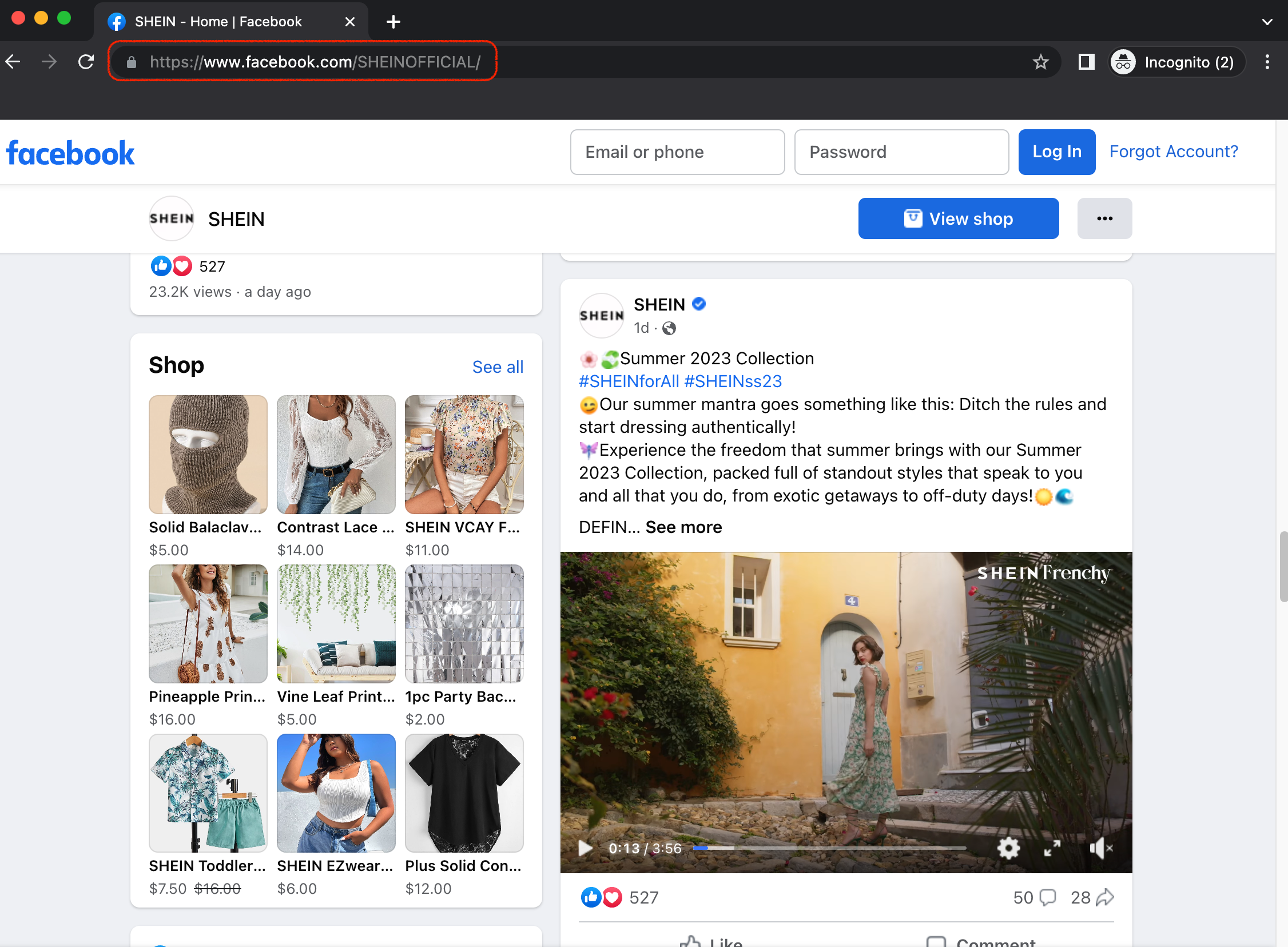Viewport: 1288px width, 947px height.
Task: Open the SHEIN EZwear top thumbnail
Action: pos(336,793)
